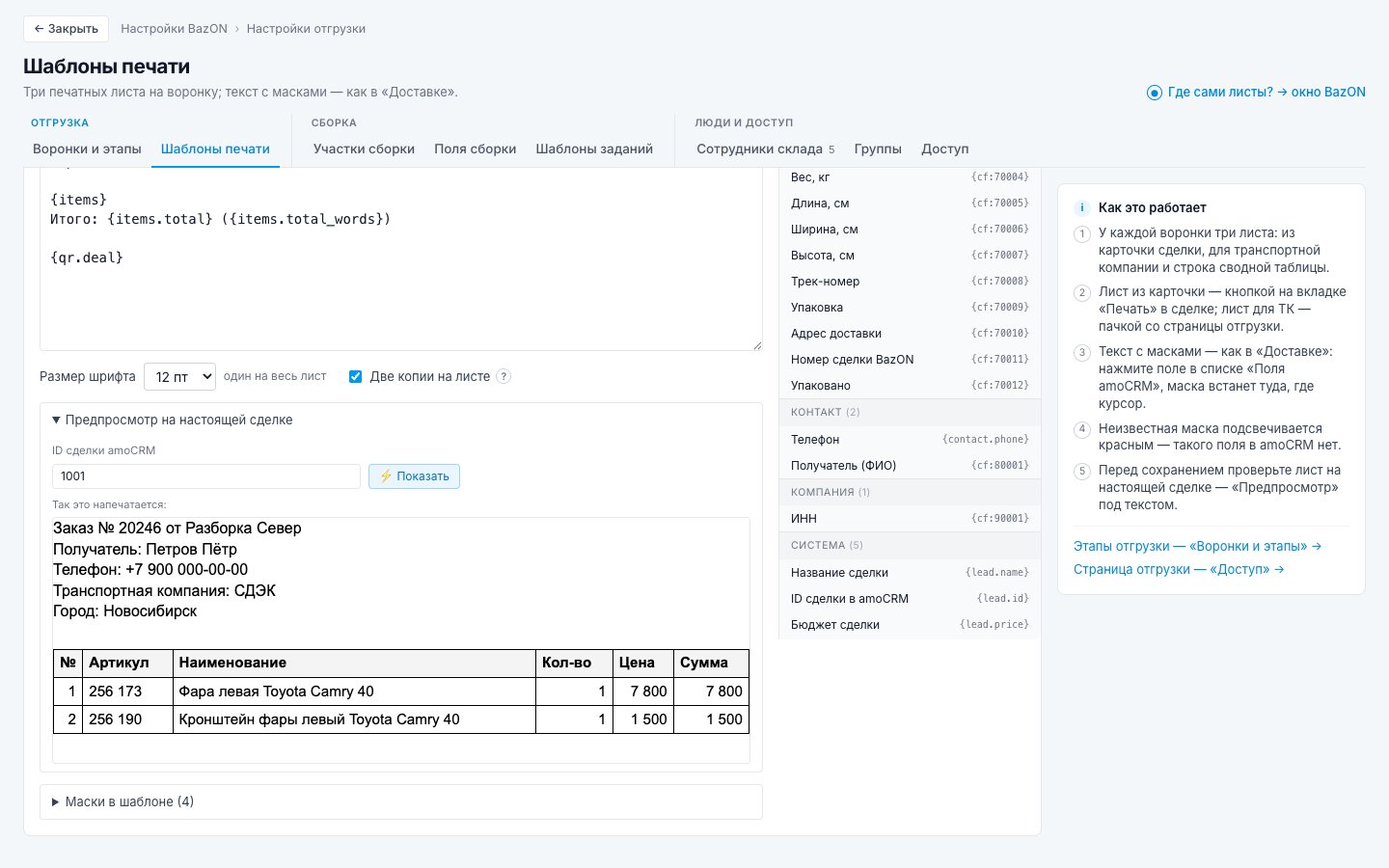1389x868 pixels.
Task: Toggle the Две копии на листе checkbox
Action: (355, 376)
